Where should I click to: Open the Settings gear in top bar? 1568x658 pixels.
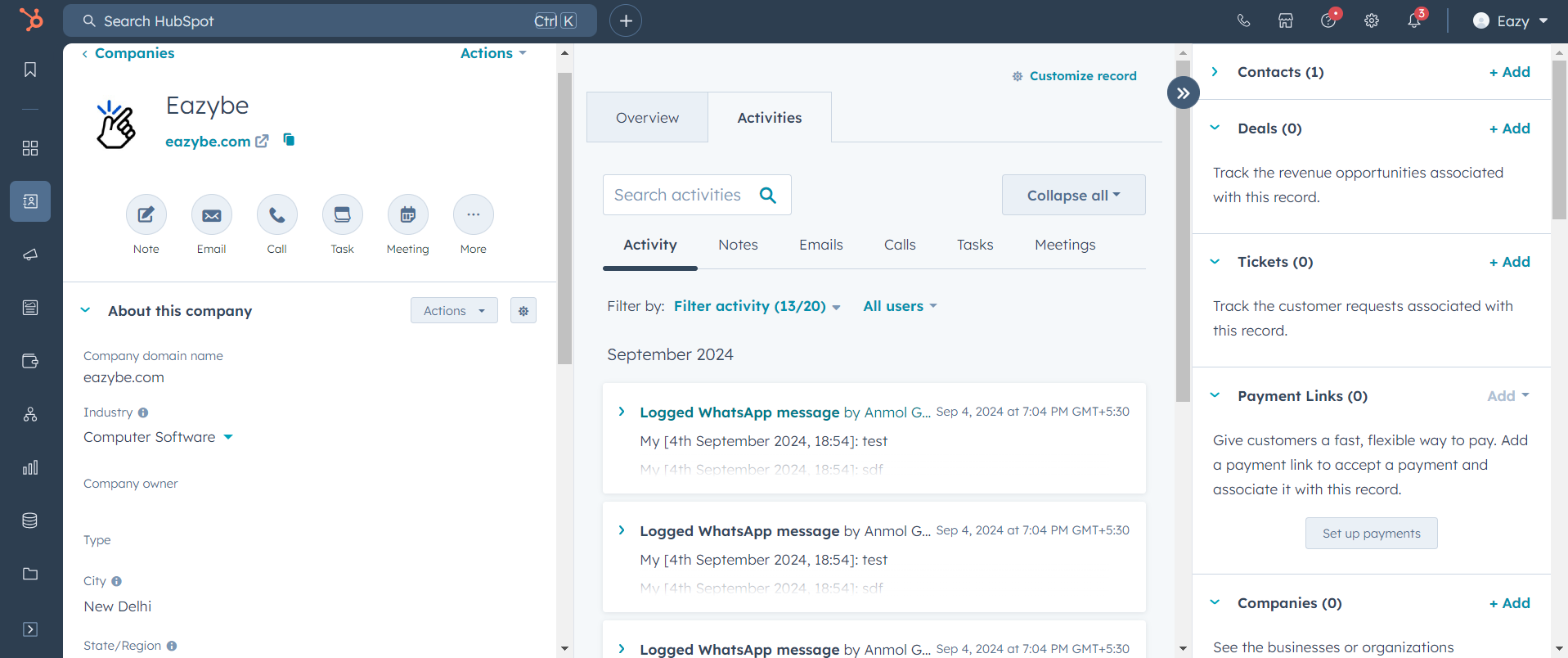[x=1372, y=20]
